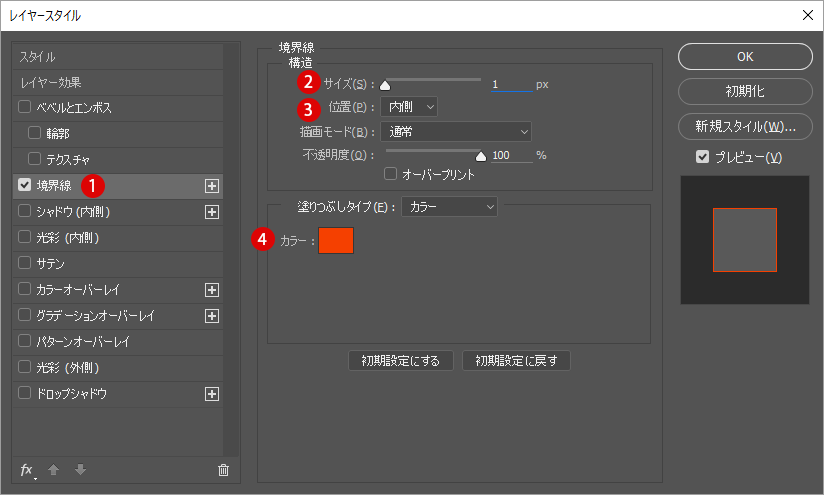Open the 描画モード dropdown set to 通常

point(456,131)
